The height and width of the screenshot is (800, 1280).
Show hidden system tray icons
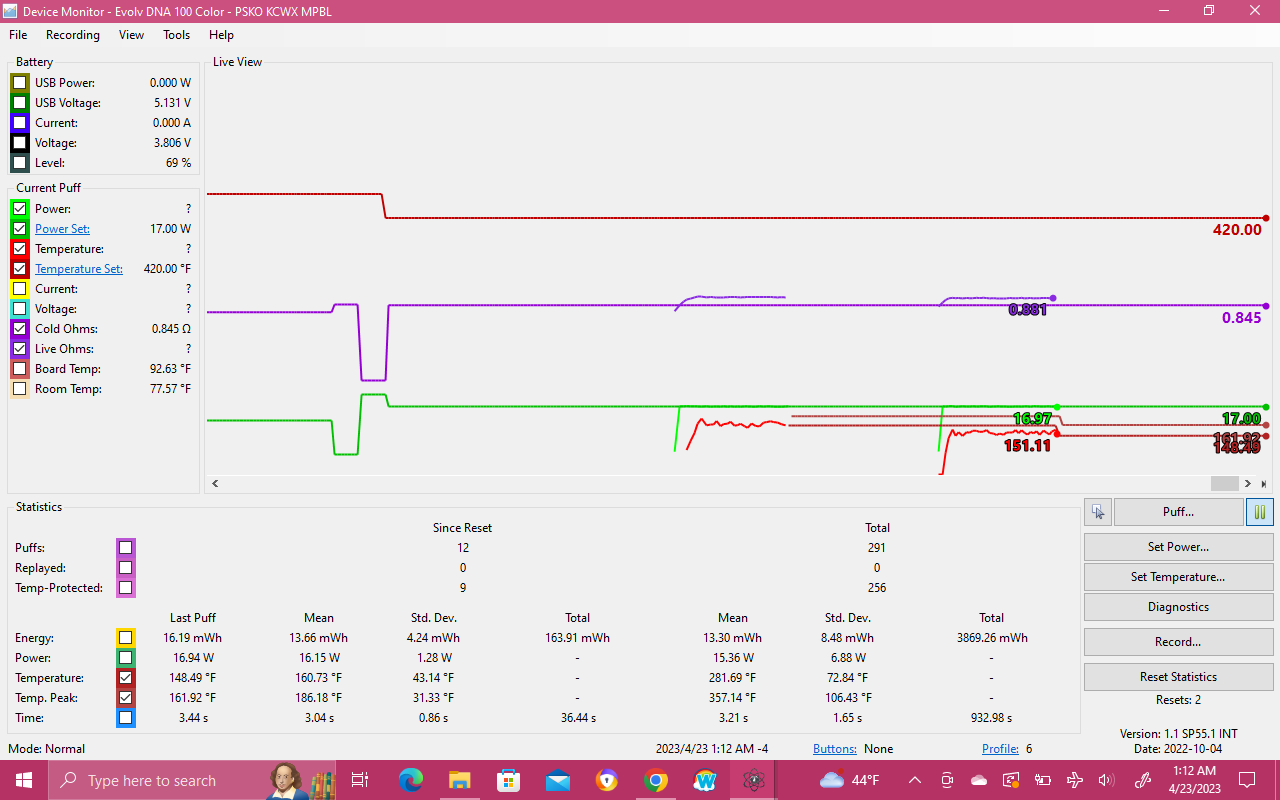pos(915,780)
